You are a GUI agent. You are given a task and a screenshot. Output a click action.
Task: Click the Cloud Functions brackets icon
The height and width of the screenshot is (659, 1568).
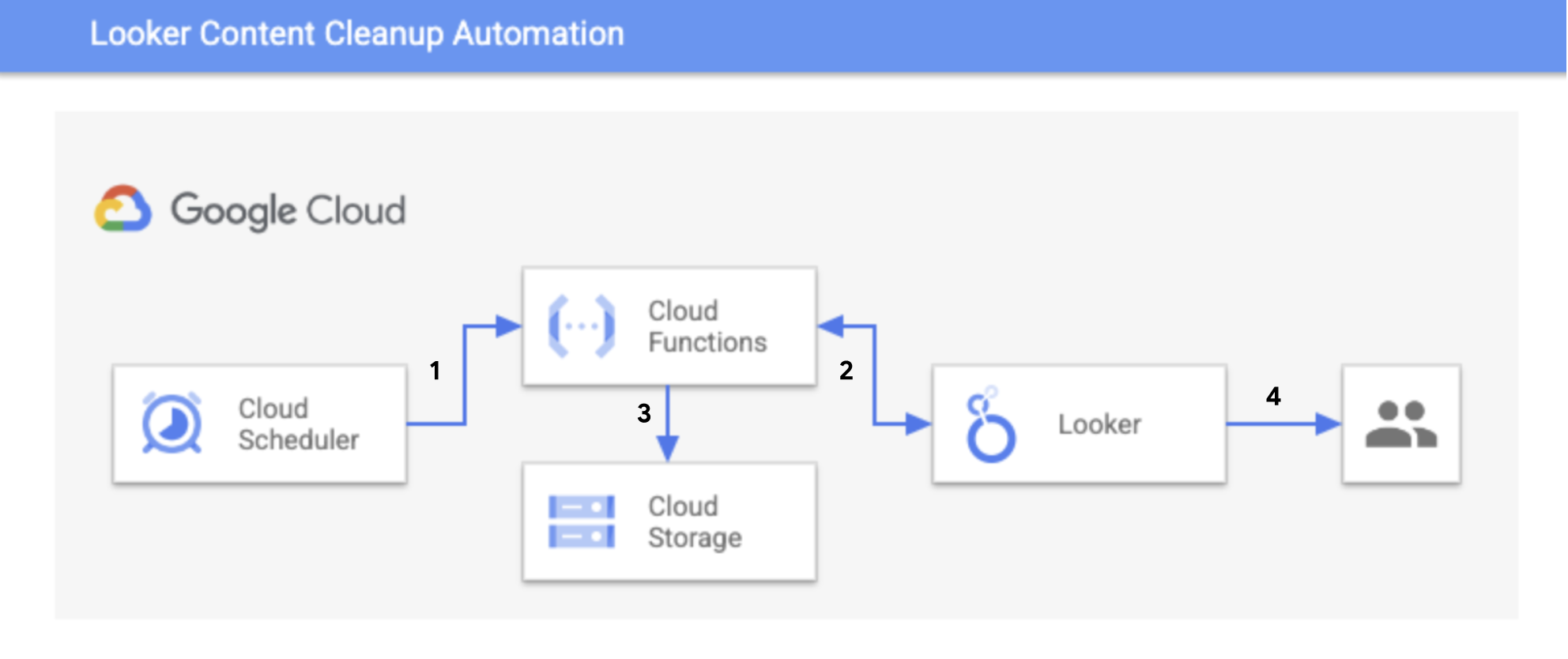click(x=582, y=326)
